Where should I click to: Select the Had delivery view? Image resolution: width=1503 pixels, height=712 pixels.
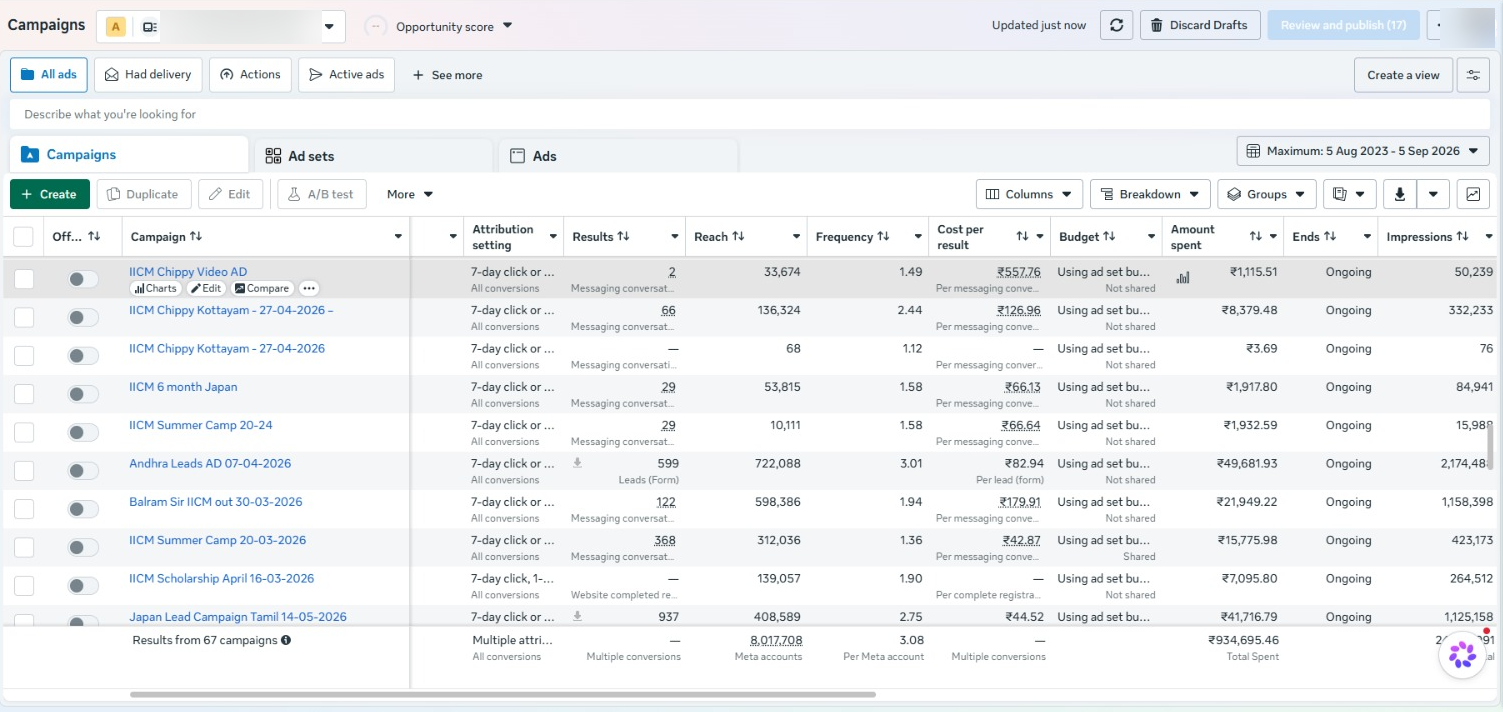click(x=149, y=75)
